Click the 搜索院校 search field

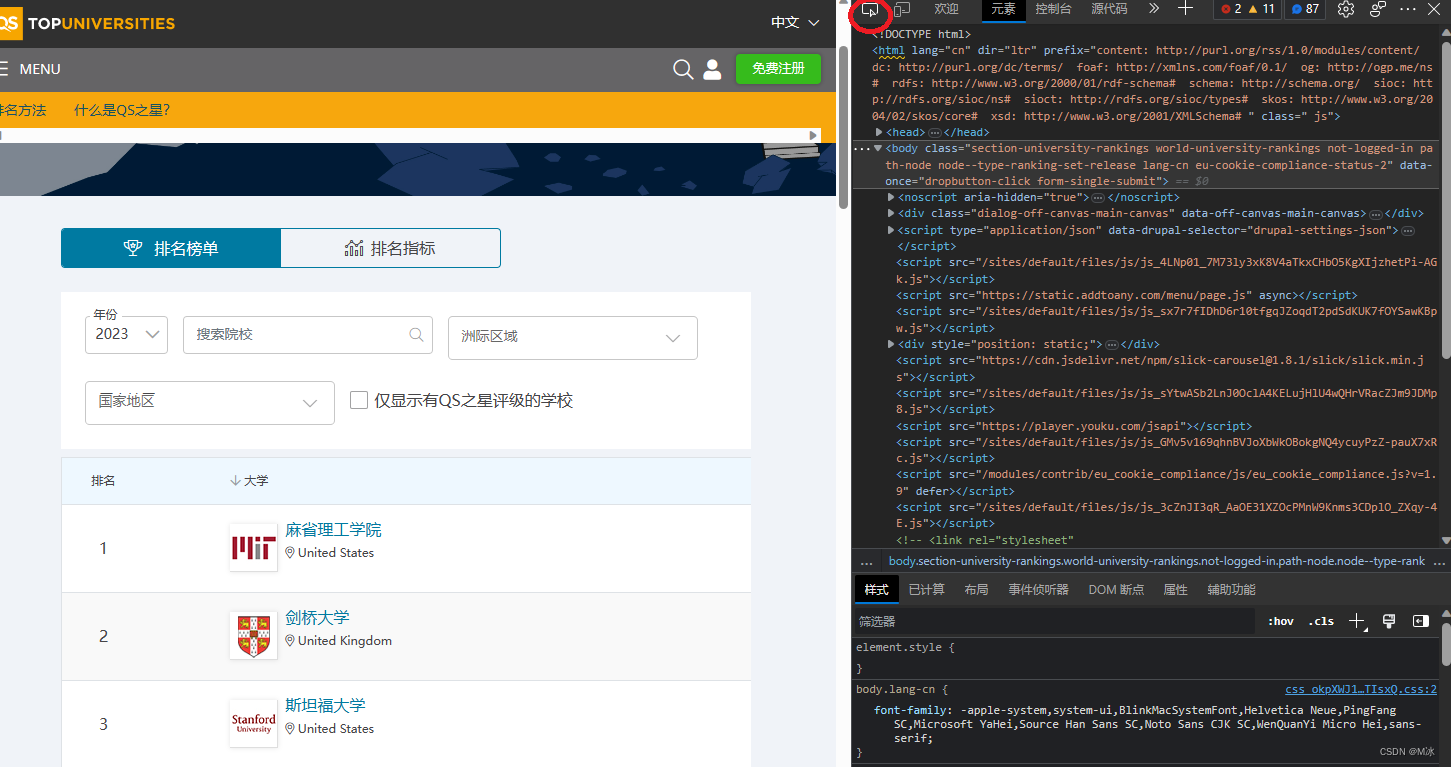point(308,335)
